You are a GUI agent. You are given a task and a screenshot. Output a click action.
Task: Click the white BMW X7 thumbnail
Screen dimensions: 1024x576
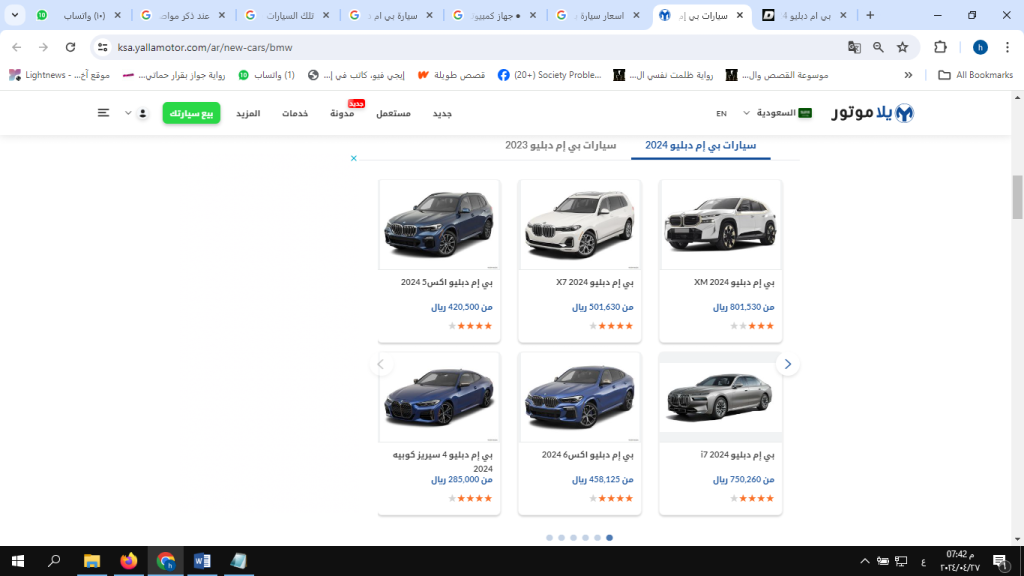click(579, 225)
